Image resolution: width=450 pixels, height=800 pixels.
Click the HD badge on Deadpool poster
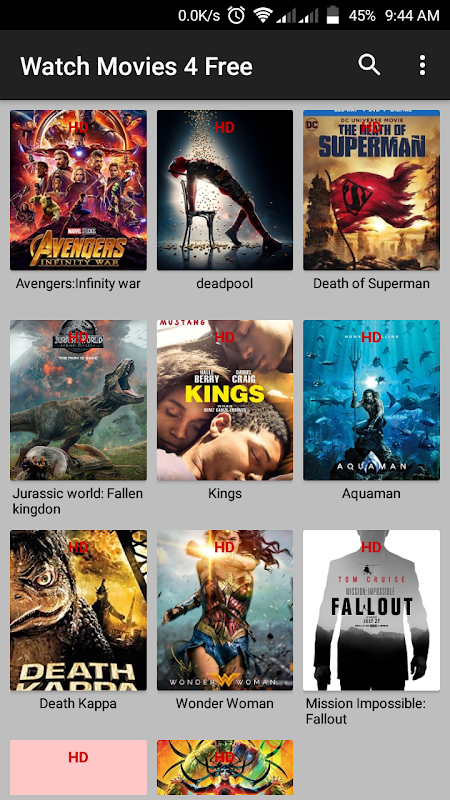(224, 127)
